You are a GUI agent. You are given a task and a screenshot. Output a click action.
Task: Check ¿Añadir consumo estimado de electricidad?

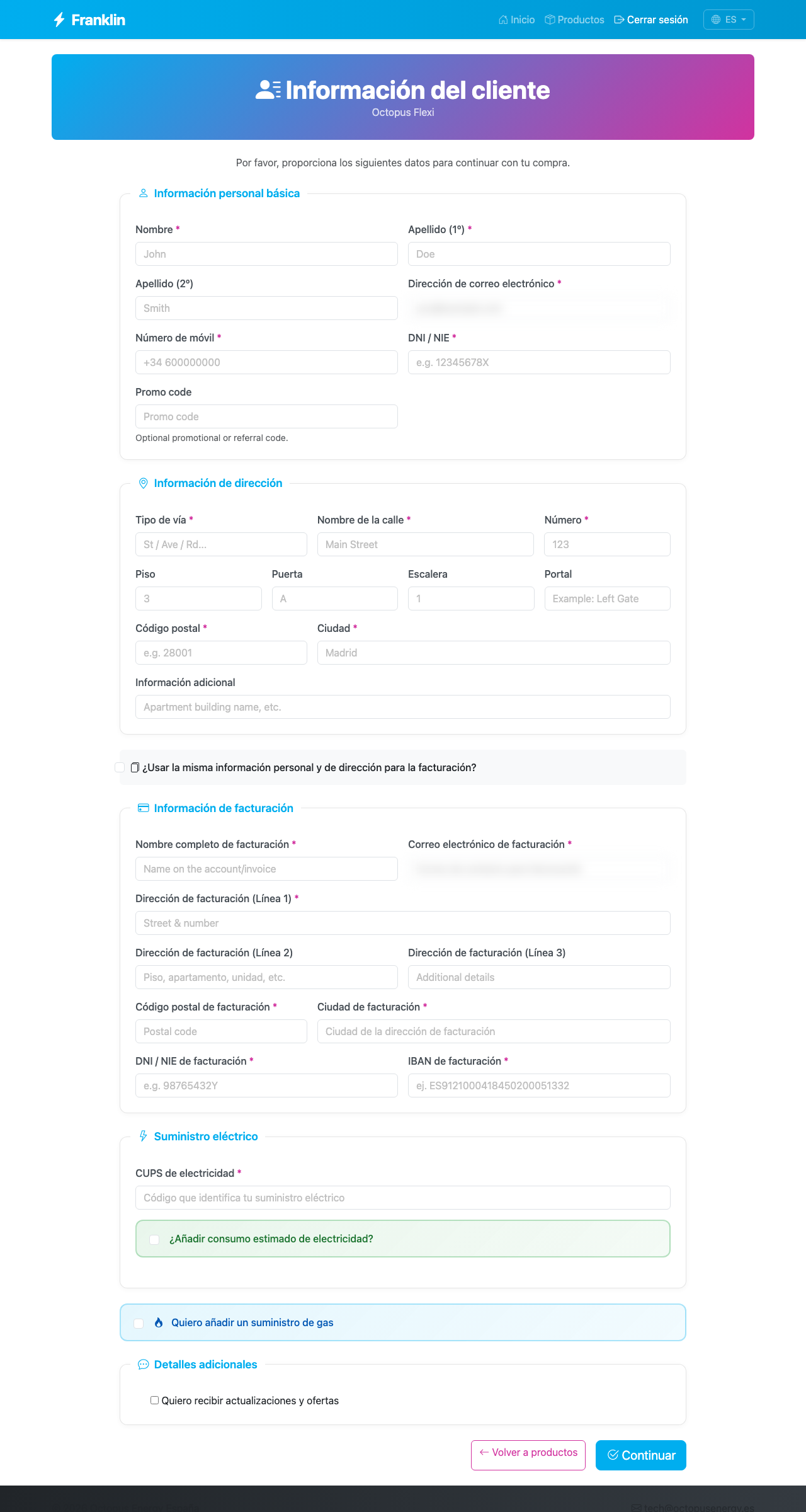pyautogui.click(x=154, y=1239)
